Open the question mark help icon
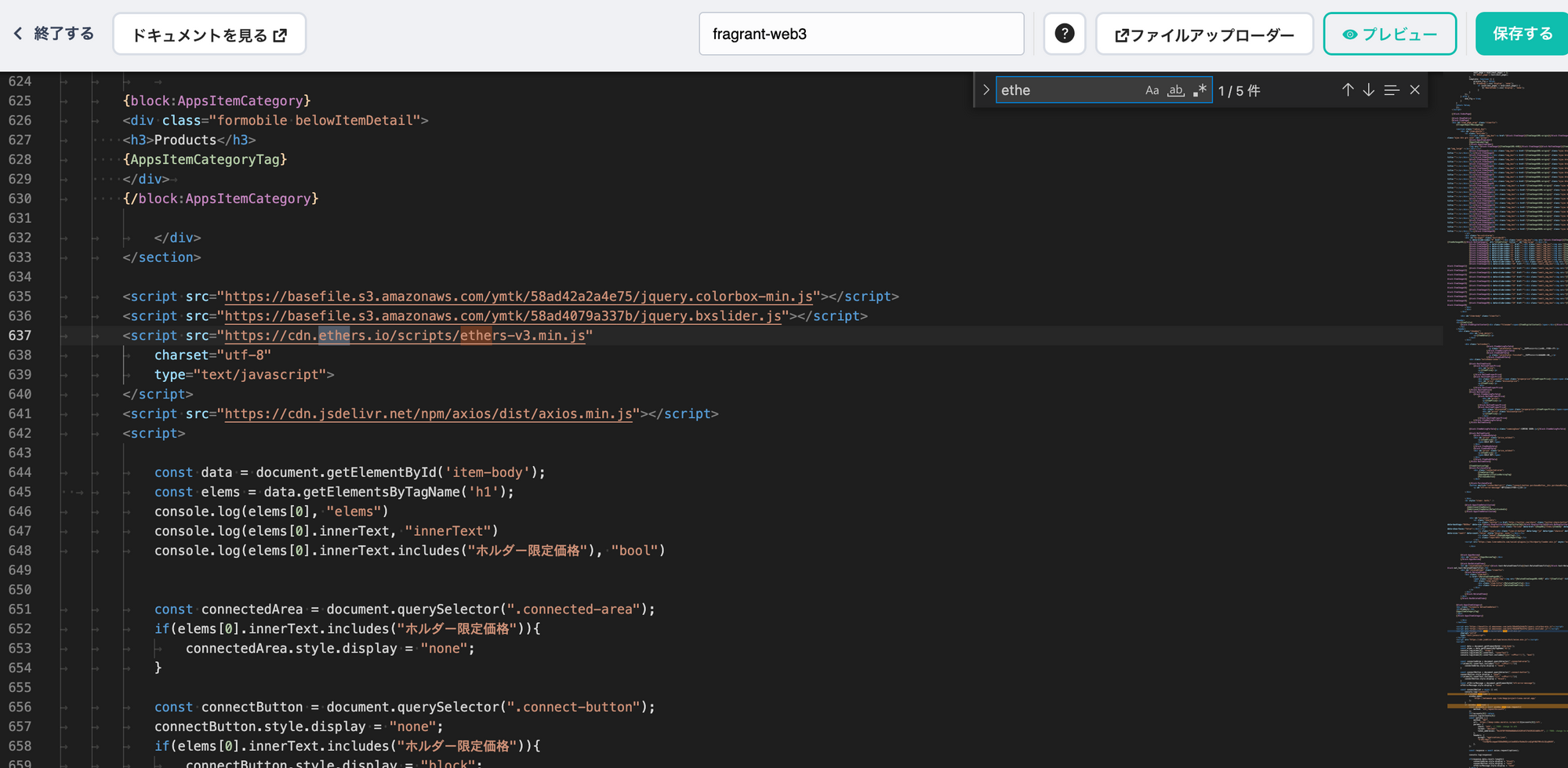1568x768 pixels. point(1064,34)
